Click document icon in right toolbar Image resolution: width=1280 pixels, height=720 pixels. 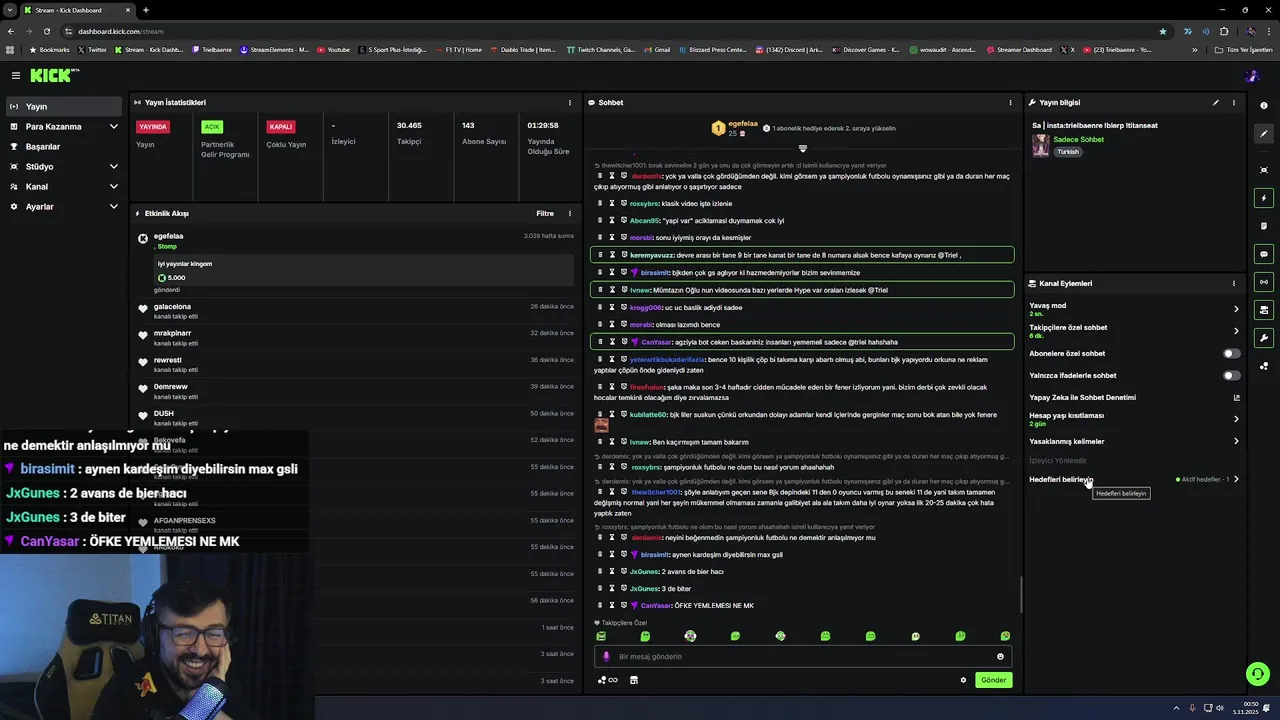1264,226
